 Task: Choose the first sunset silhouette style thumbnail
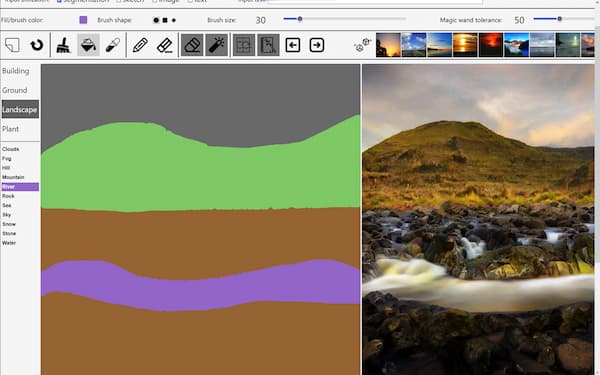(388, 45)
